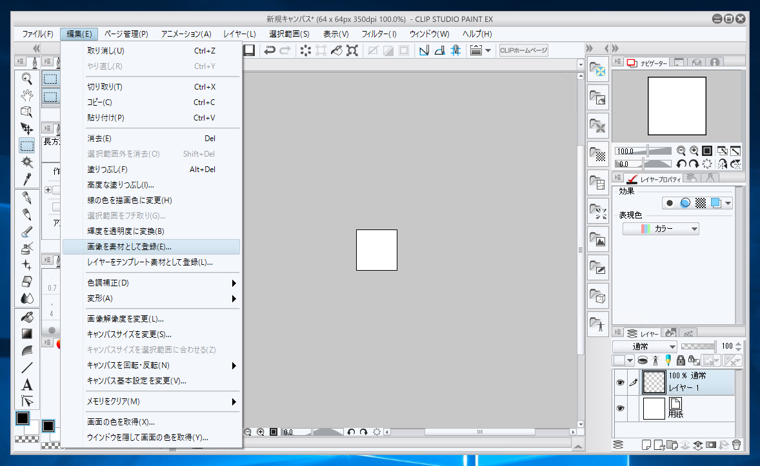The width and height of the screenshot is (760, 466).
Task: Toggle tone effect dotted icon
Action: (700, 203)
